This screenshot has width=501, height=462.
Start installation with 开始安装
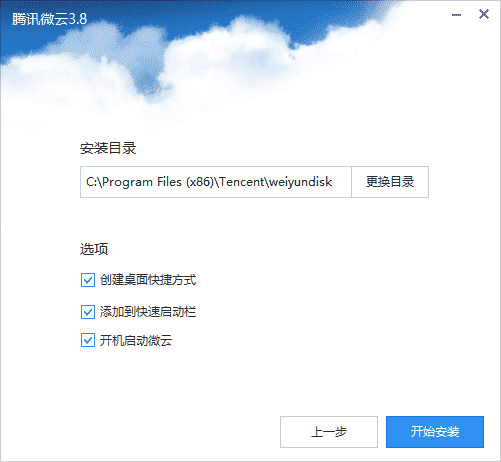point(435,432)
